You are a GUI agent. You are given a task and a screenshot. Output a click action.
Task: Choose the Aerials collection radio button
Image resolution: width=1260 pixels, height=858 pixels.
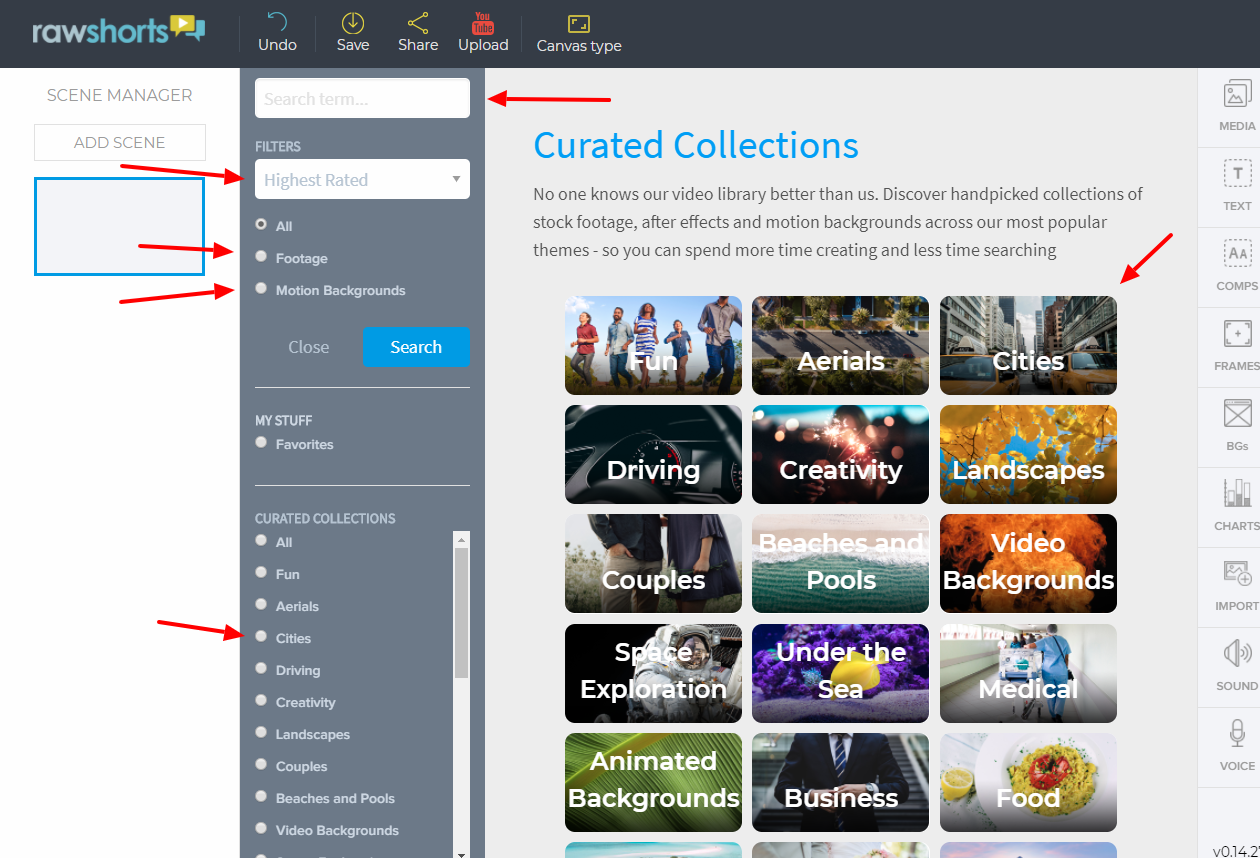point(261,604)
